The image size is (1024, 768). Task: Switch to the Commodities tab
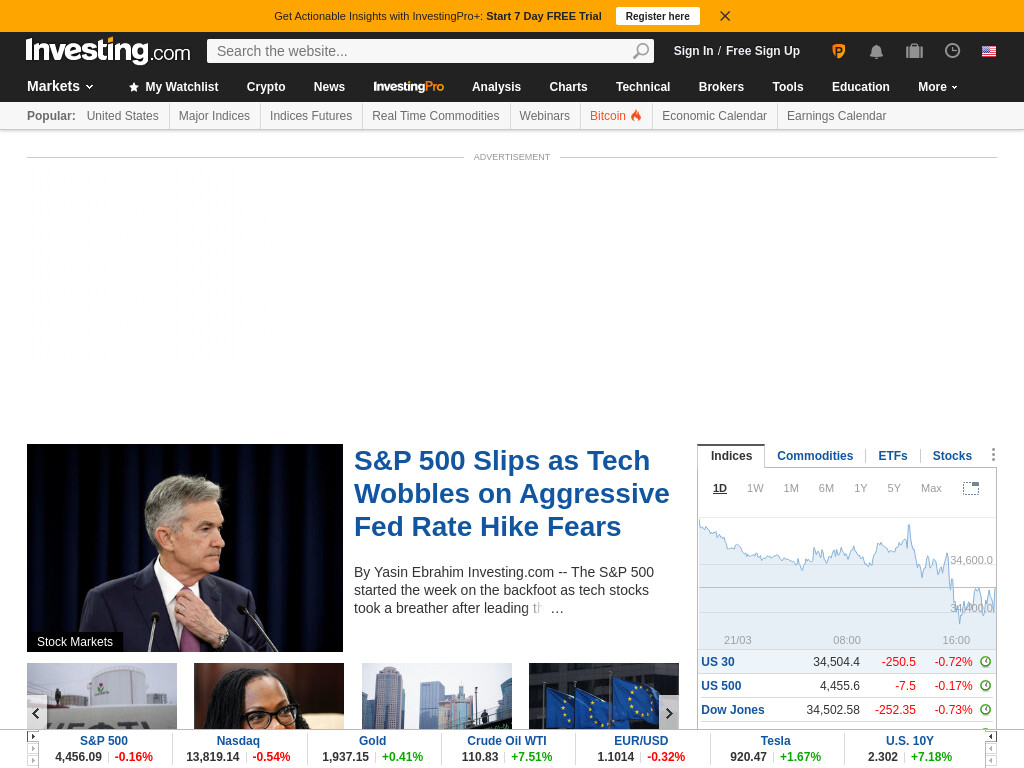pyautogui.click(x=815, y=456)
